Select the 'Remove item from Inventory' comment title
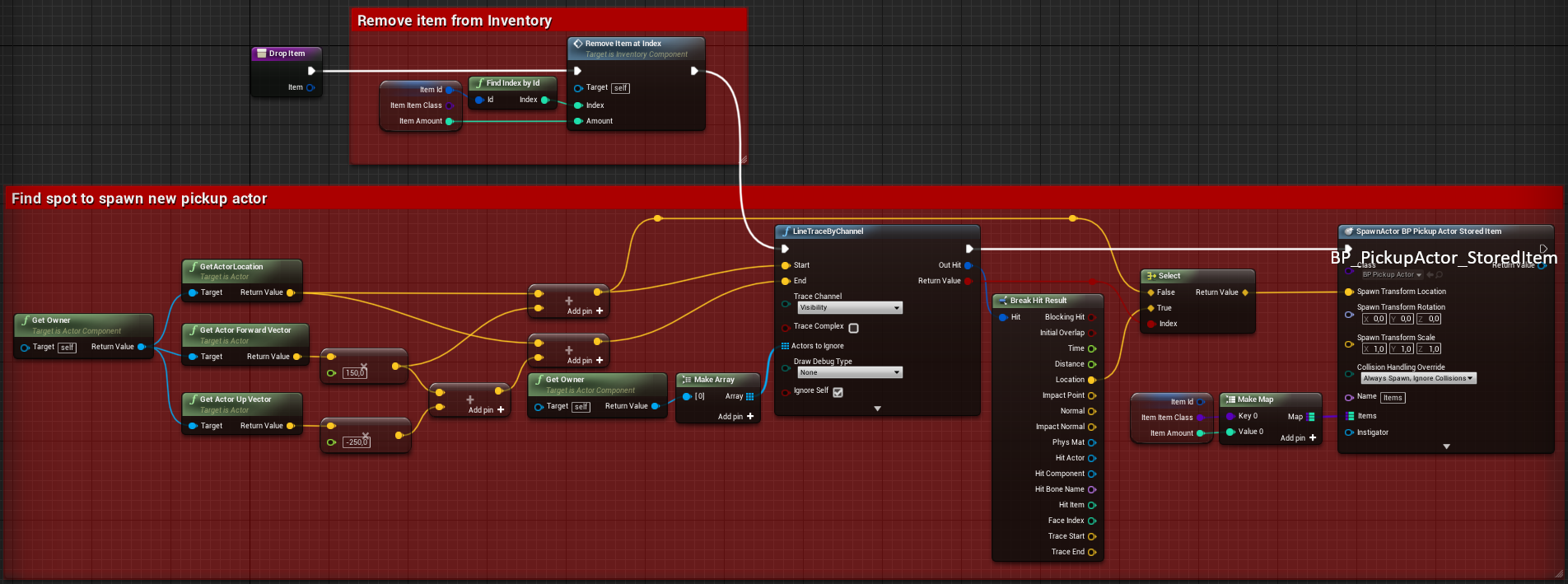This screenshot has height=584, width=1568. [x=455, y=21]
